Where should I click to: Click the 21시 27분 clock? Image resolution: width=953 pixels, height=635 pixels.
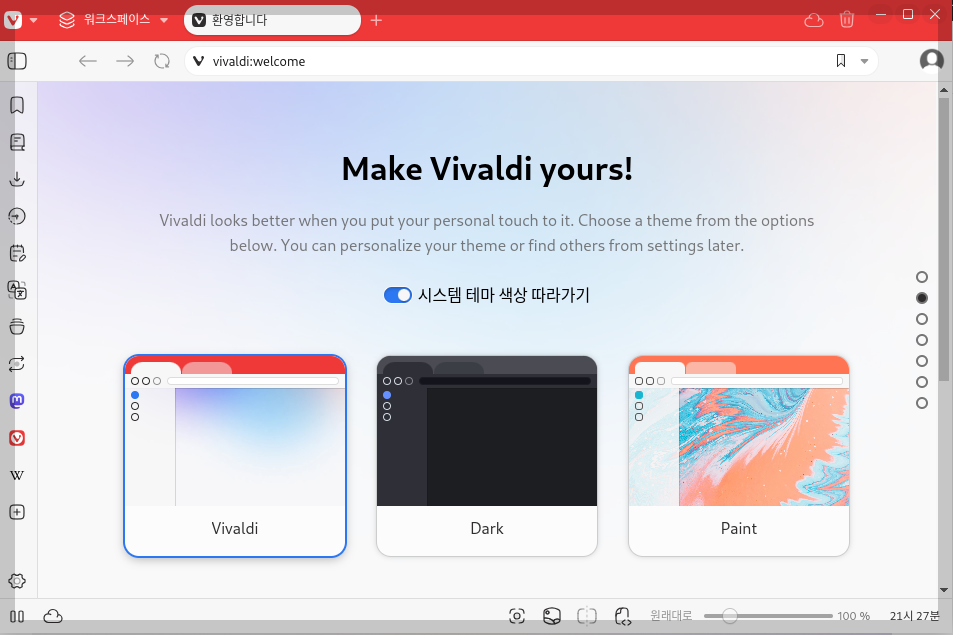(x=914, y=616)
